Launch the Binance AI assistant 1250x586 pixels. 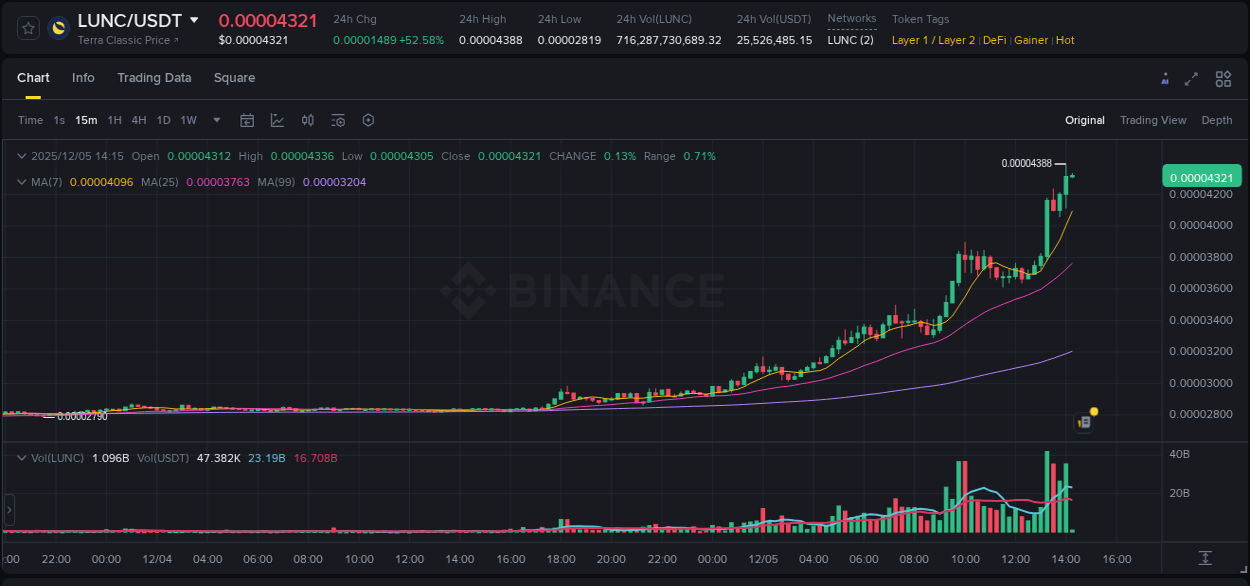(1164, 78)
